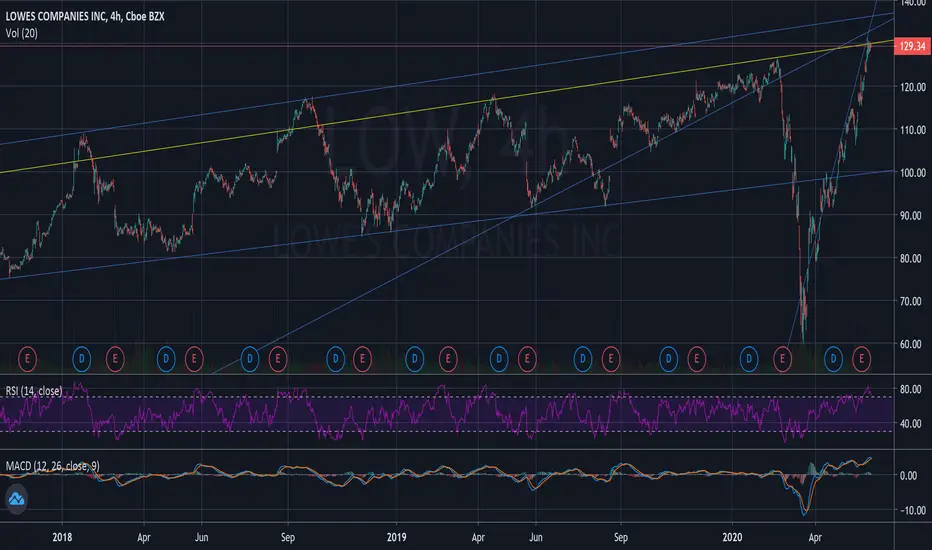
Task: Click the 60.00 price axis label
Action: 912,344
